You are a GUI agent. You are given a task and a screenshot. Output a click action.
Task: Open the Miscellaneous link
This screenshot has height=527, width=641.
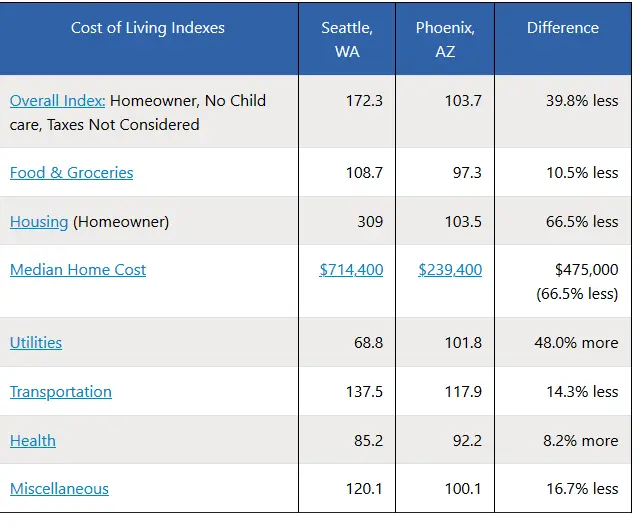point(59,489)
